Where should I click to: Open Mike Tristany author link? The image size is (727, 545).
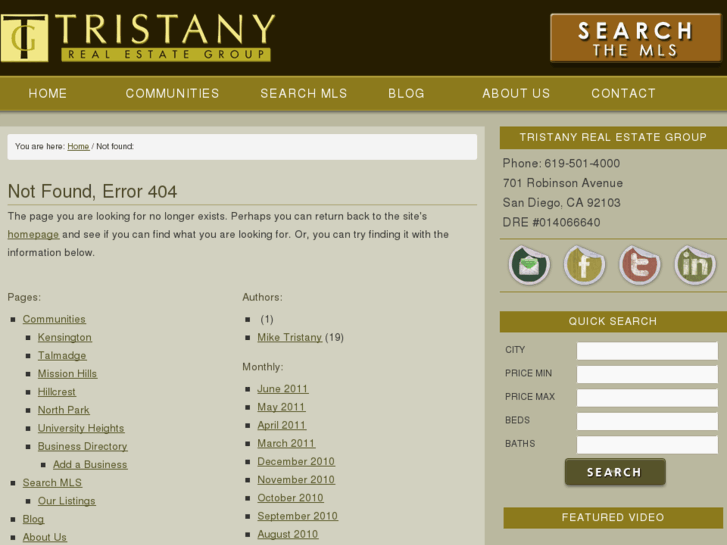(290, 337)
